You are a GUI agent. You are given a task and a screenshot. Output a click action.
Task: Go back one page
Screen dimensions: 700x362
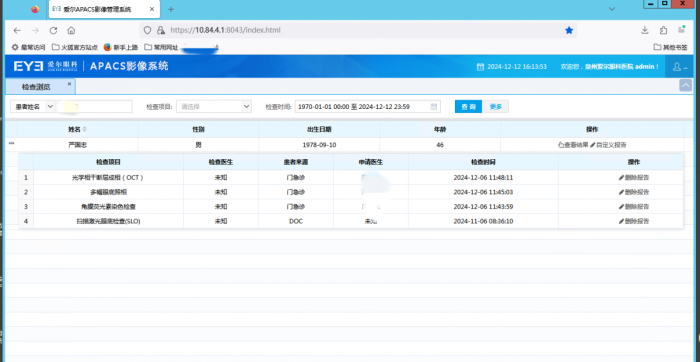point(17,30)
